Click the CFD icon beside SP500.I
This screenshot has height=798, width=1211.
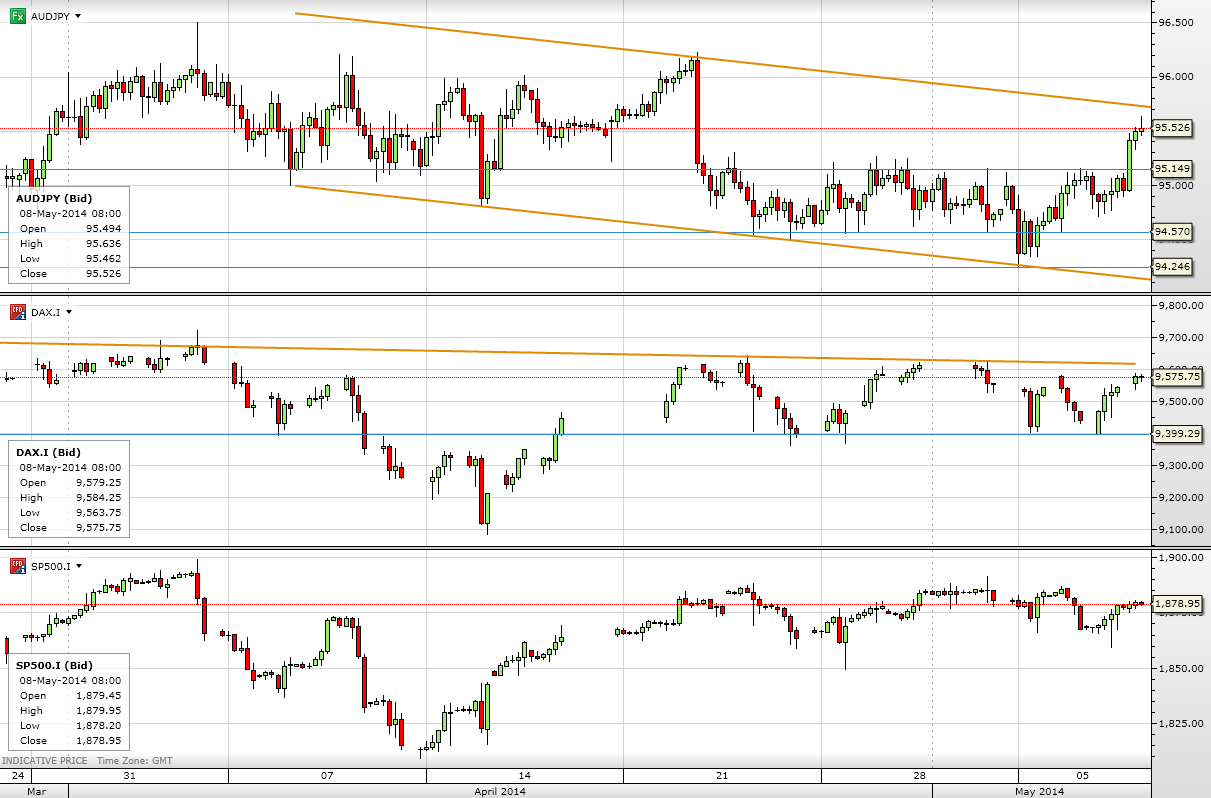point(17,566)
